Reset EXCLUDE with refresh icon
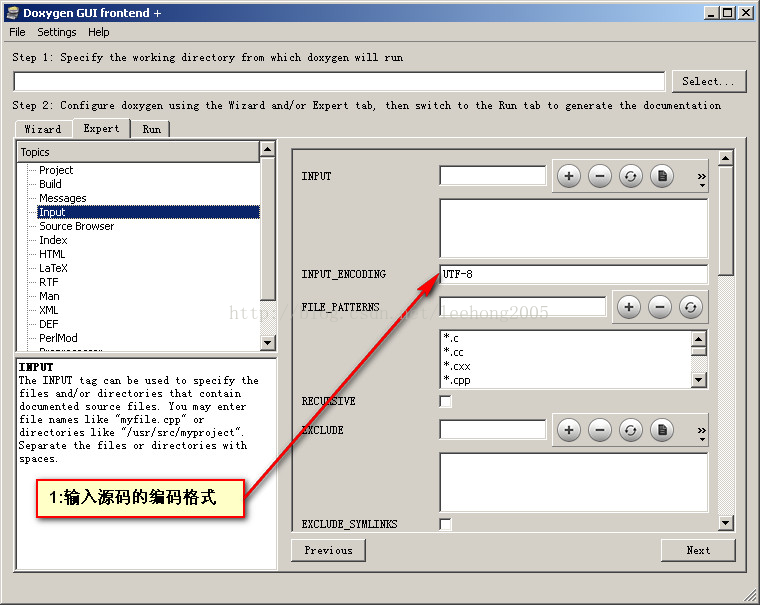Viewport: 760px width, 605px height. [631, 430]
